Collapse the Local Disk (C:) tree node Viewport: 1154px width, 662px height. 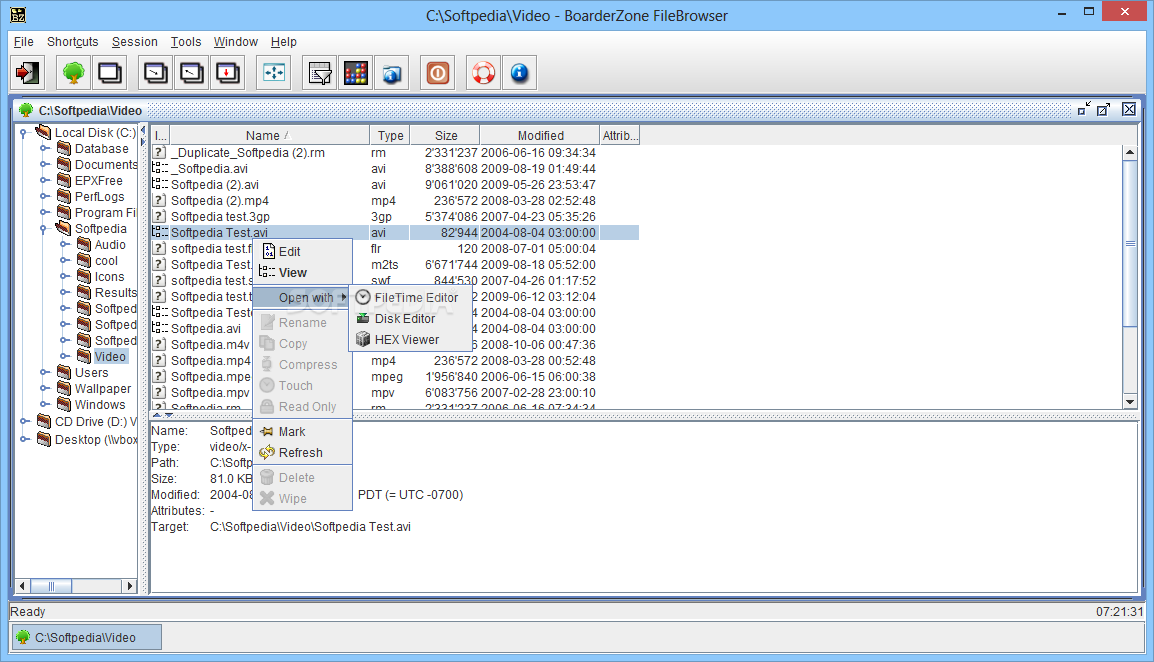[x=24, y=133]
